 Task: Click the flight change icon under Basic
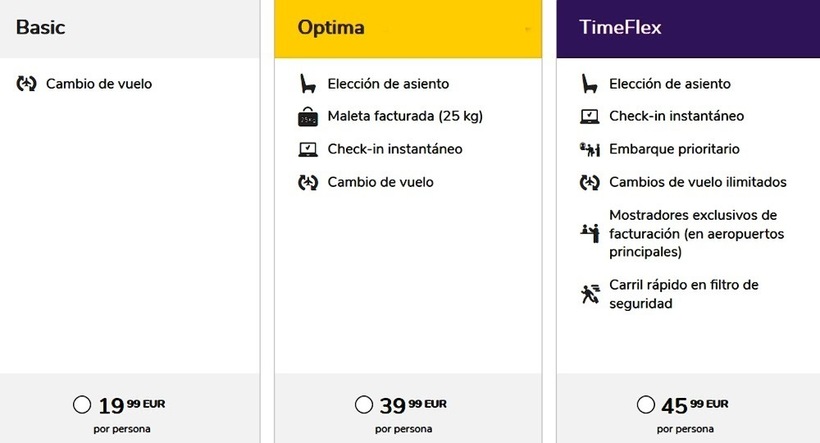(x=27, y=84)
